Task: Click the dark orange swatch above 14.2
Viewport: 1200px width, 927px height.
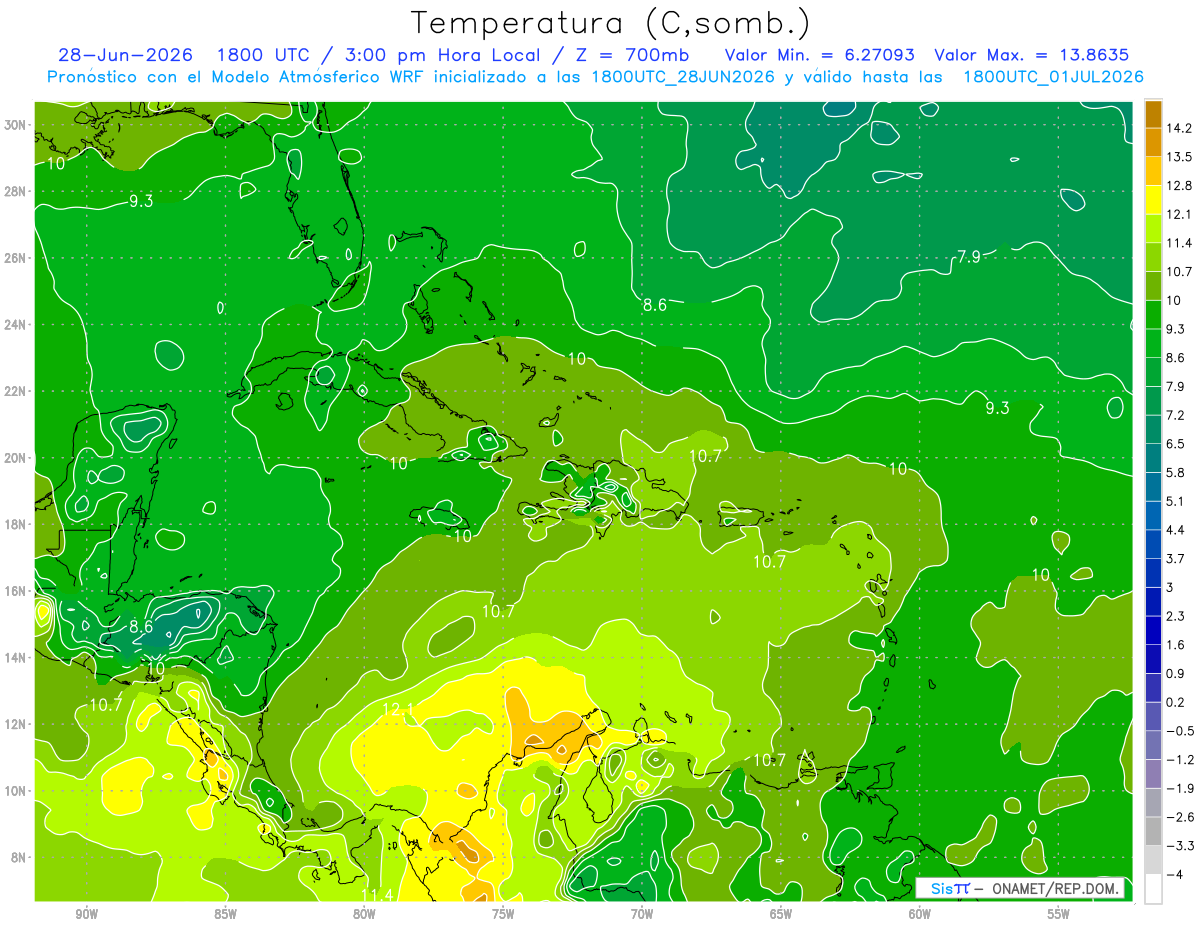Action: (1153, 114)
